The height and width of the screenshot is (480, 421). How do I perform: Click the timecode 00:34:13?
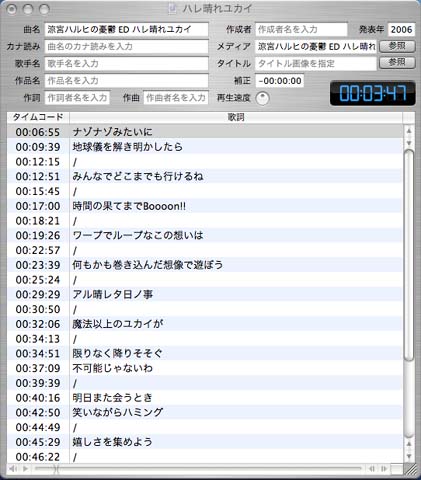(38, 339)
